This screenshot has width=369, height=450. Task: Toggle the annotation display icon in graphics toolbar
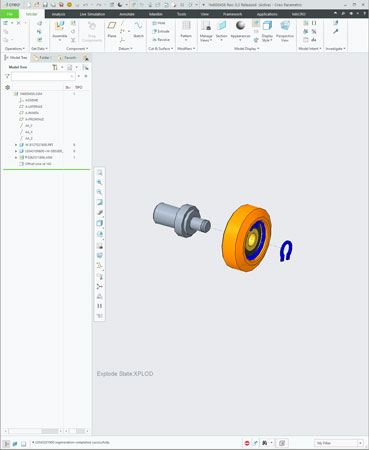(x=100, y=276)
